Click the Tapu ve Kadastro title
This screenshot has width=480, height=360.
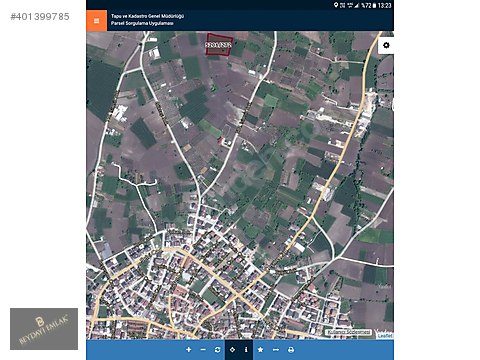tap(147, 16)
